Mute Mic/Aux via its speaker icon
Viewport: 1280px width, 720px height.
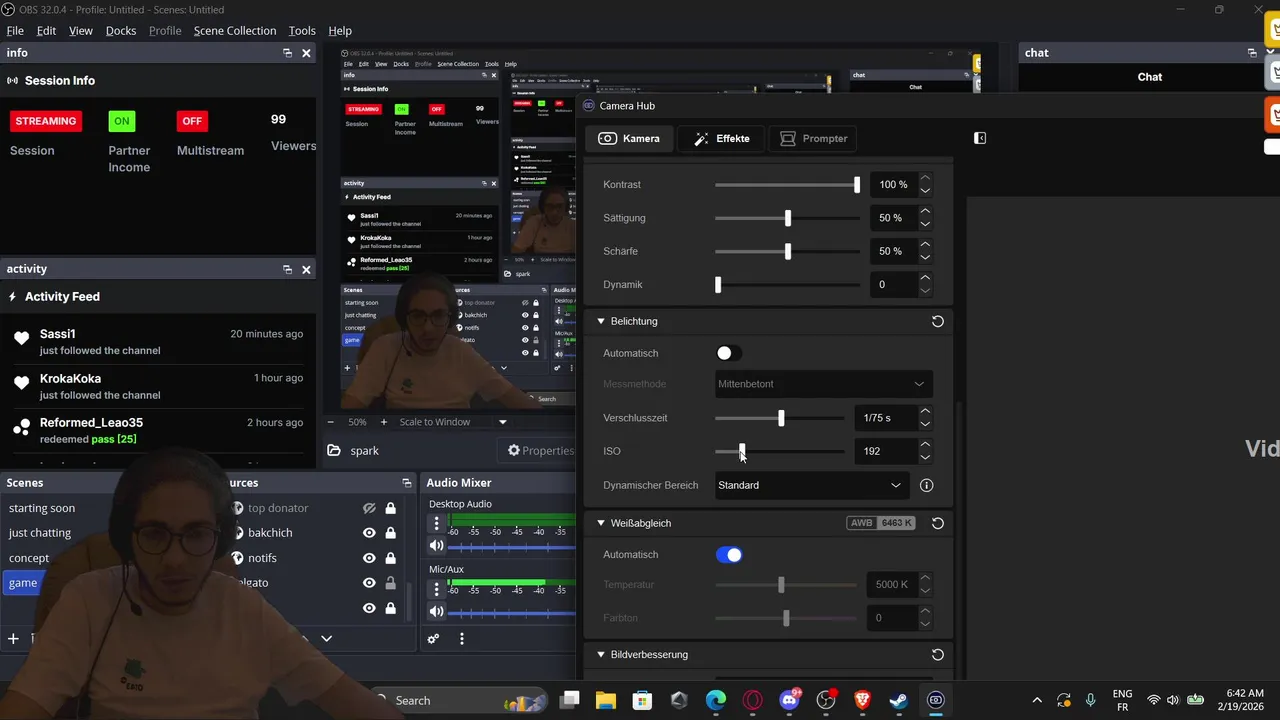(x=436, y=611)
